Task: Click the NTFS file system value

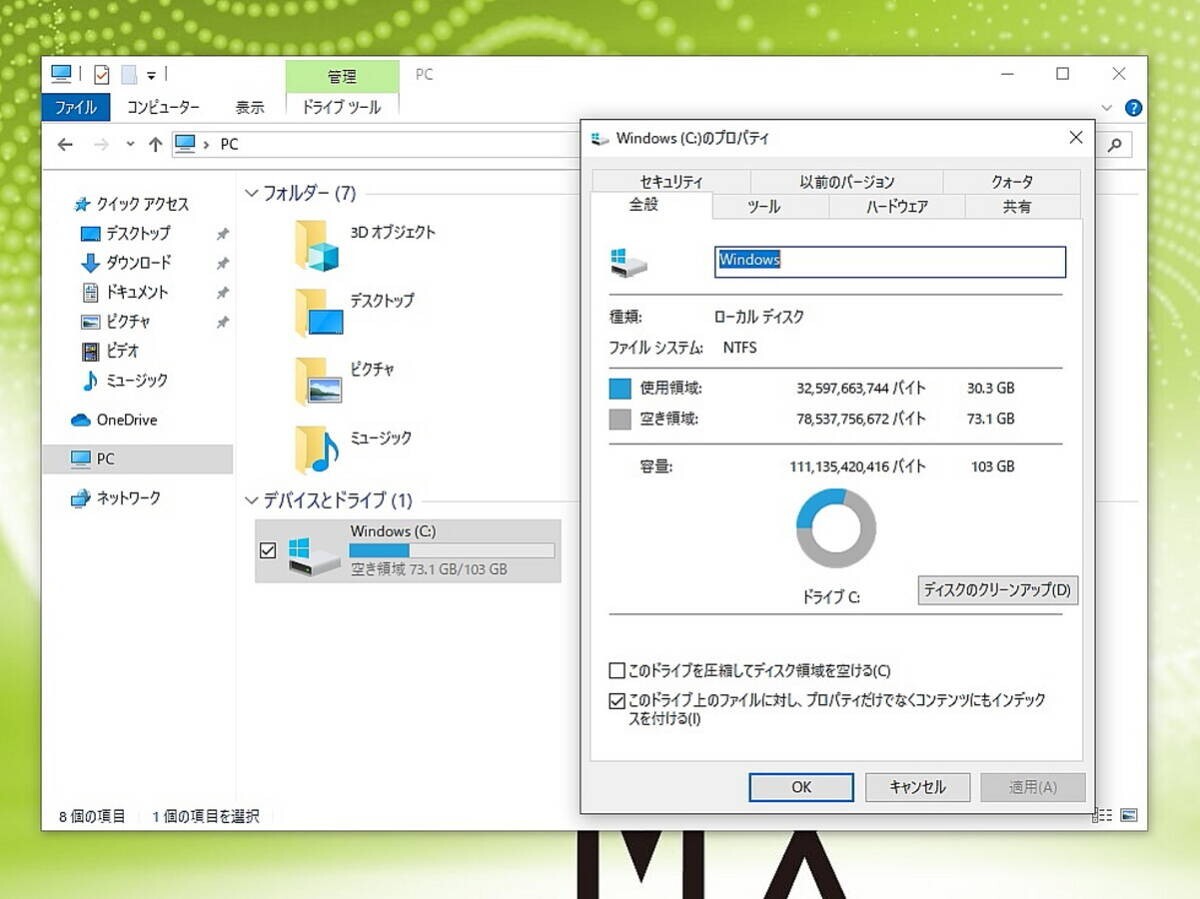Action: 740,348
